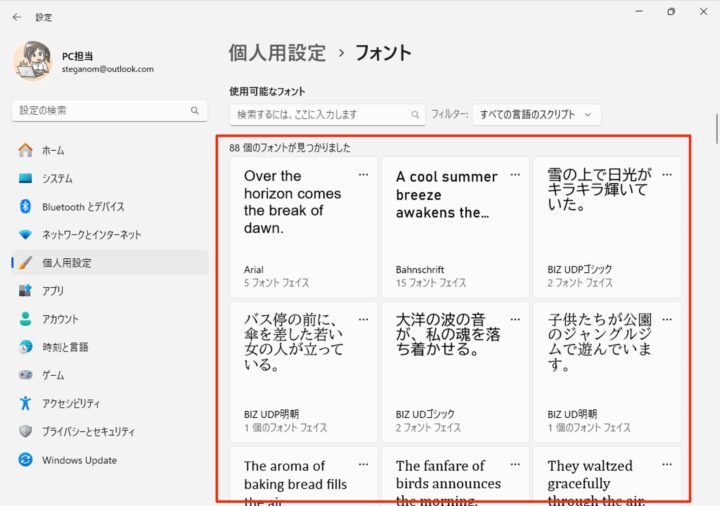Click the フォント page title

(x=383, y=53)
